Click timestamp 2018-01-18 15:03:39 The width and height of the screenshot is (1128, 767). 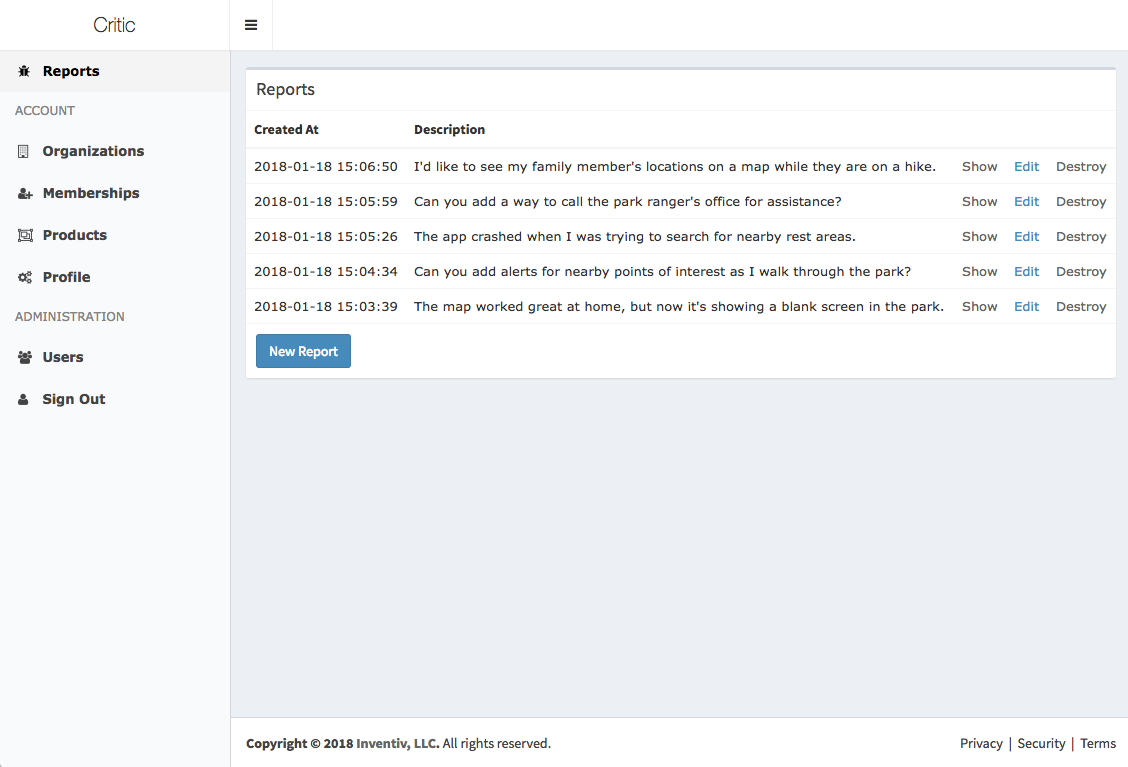coord(326,307)
